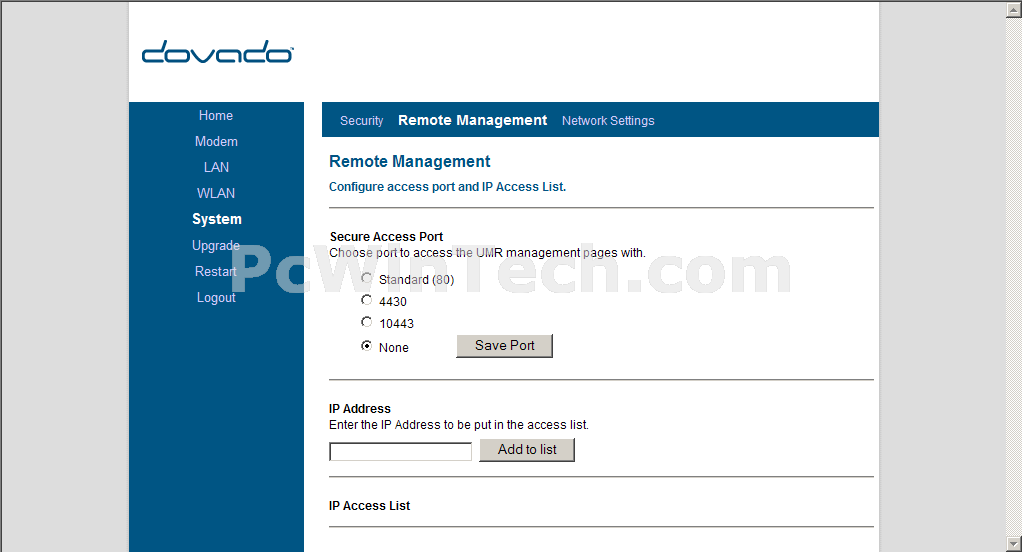Open the WLAN settings page

tap(216, 194)
